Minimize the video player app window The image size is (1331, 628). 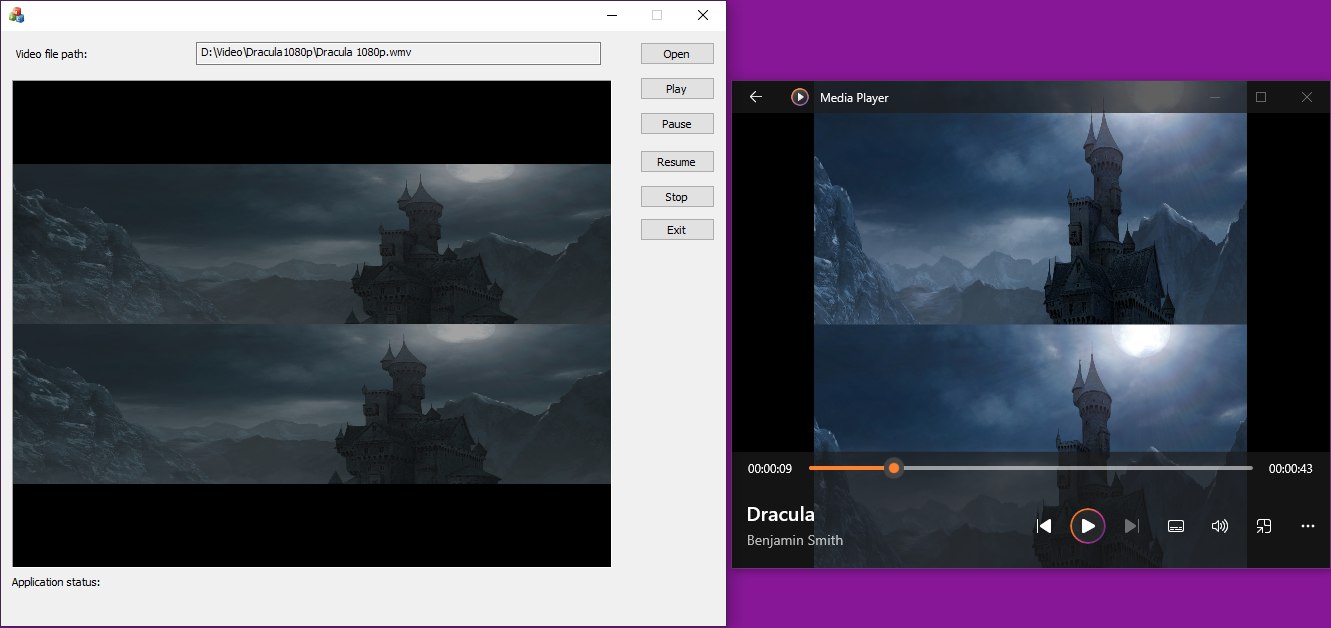611,15
